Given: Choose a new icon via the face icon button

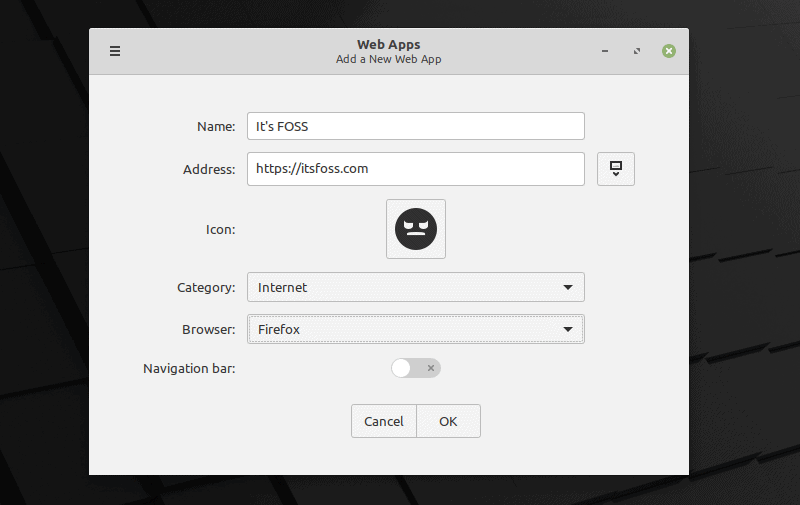Looking at the screenshot, I should point(416,229).
